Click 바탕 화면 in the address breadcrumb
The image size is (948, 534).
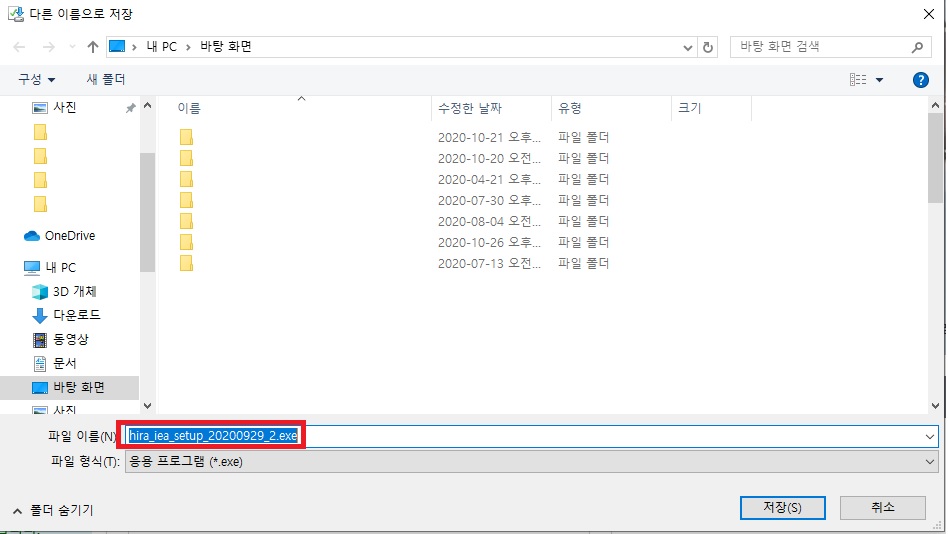coord(226,47)
